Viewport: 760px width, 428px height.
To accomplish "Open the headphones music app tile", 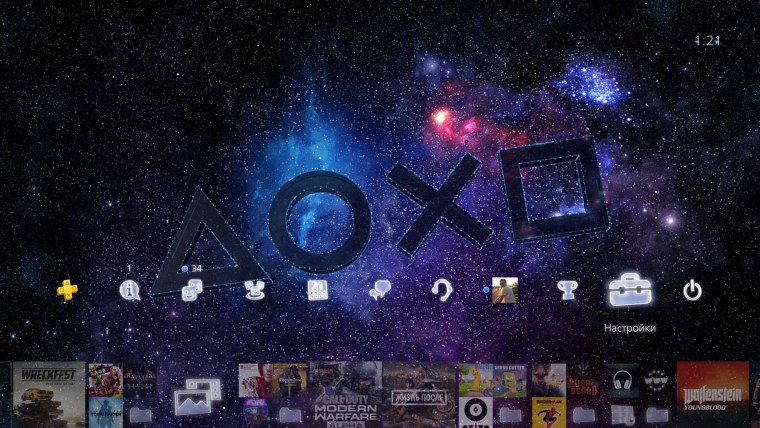I will pos(623,380).
